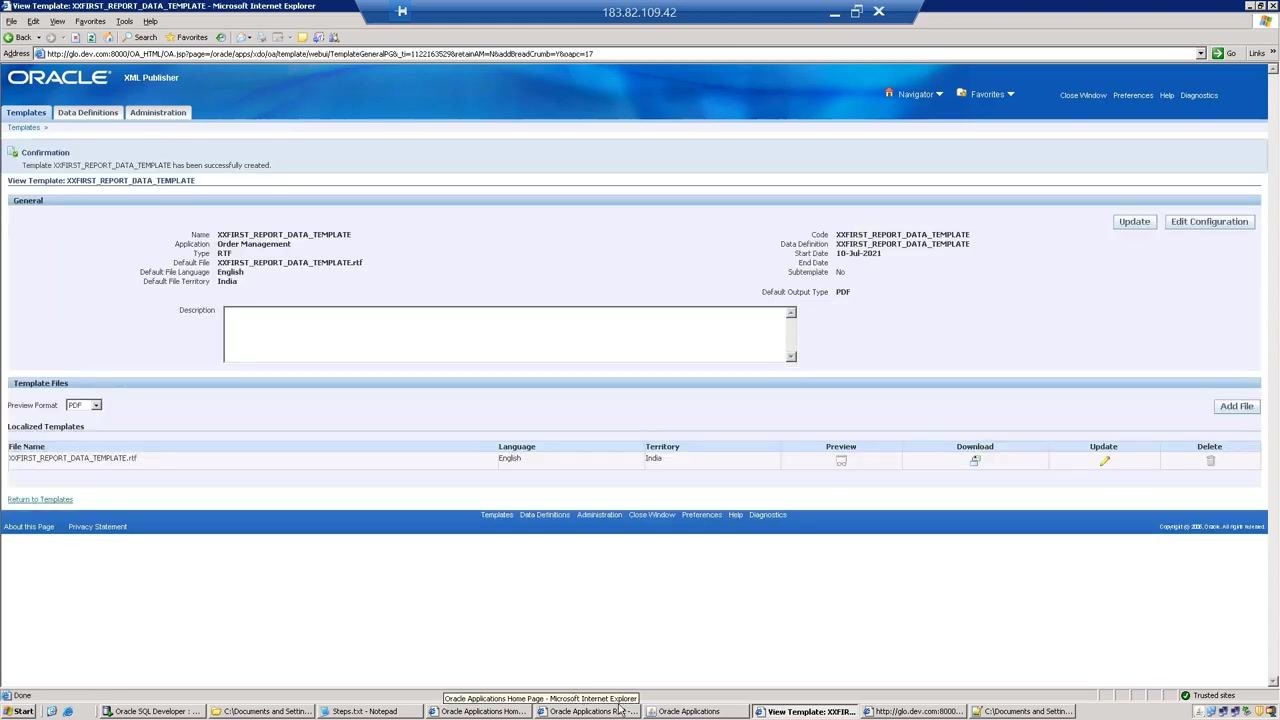Click Show Desktop quick launch icon
Screen dimensions: 1280x720
pyautogui.click(x=52, y=711)
